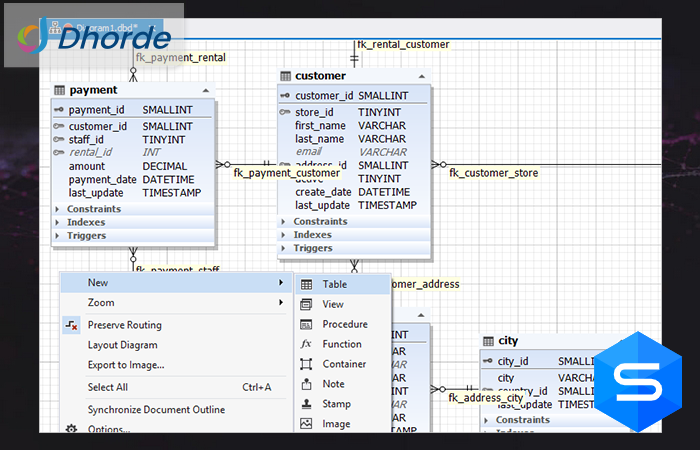Image resolution: width=700 pixels, height=450 pixels.
Task: Collapse the customer table with arrow
Action: coord(424,76)
